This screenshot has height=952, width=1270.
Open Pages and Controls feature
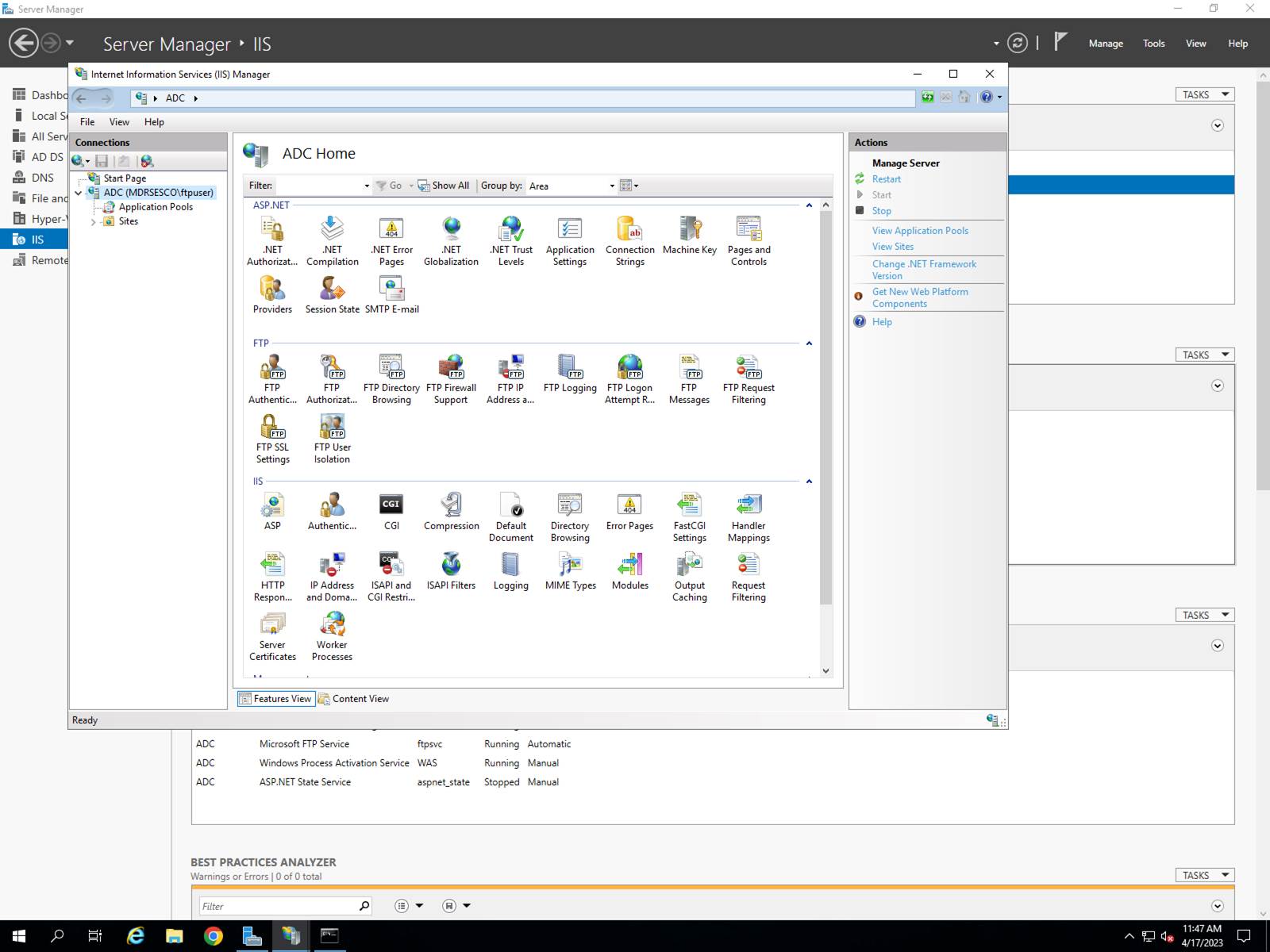tap(749, 242)
